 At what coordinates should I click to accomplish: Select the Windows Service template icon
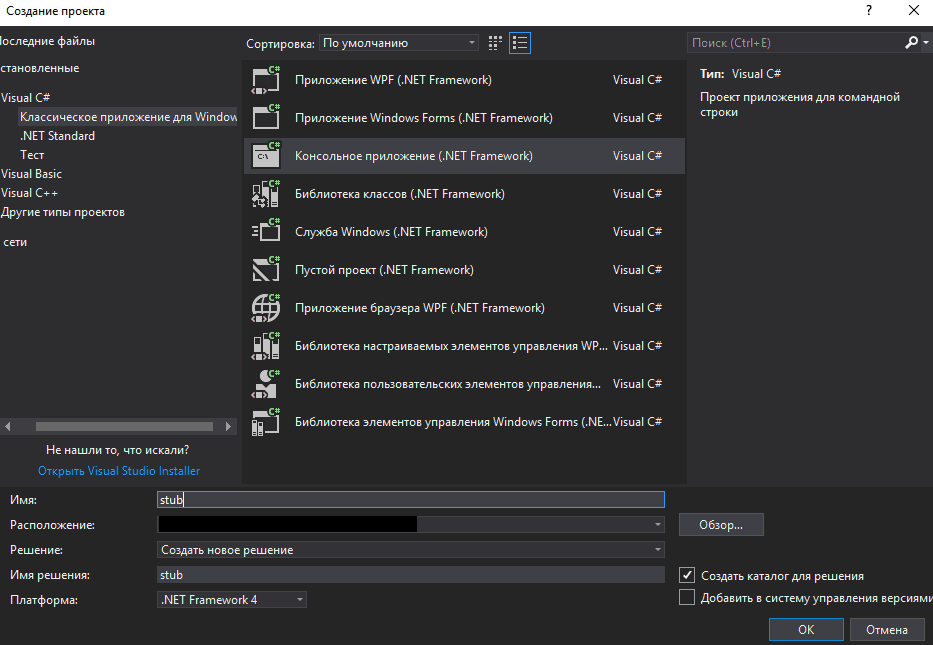click(265, 232)
